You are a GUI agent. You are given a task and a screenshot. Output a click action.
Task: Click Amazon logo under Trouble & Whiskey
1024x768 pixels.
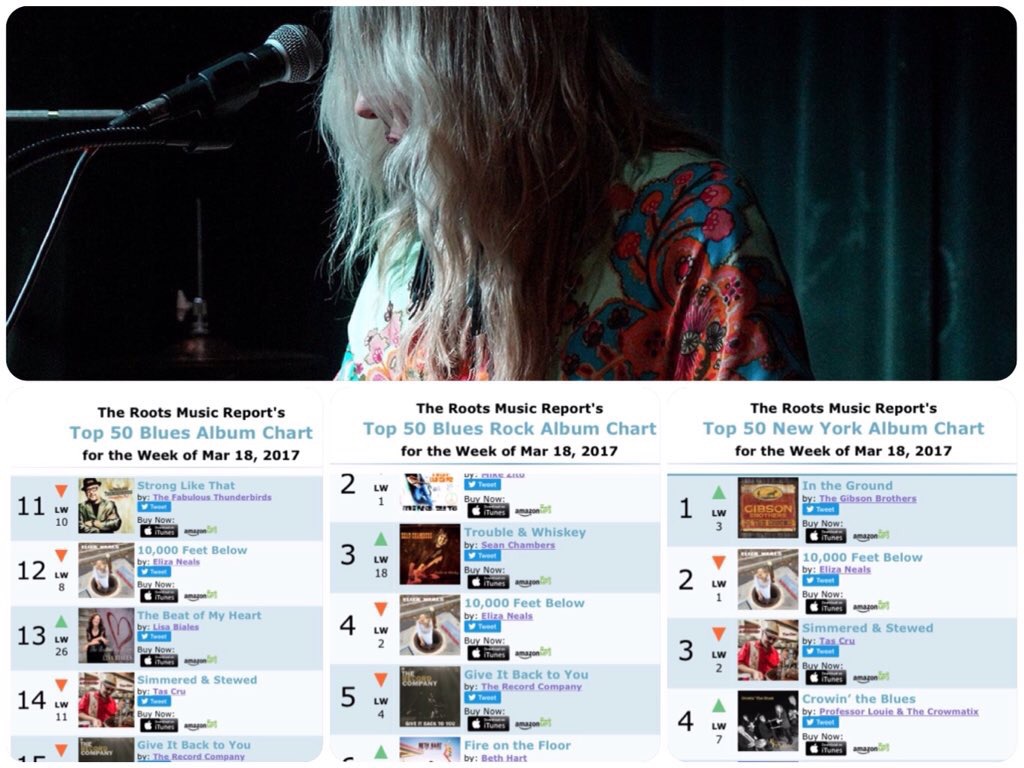[x=533, y=582]
